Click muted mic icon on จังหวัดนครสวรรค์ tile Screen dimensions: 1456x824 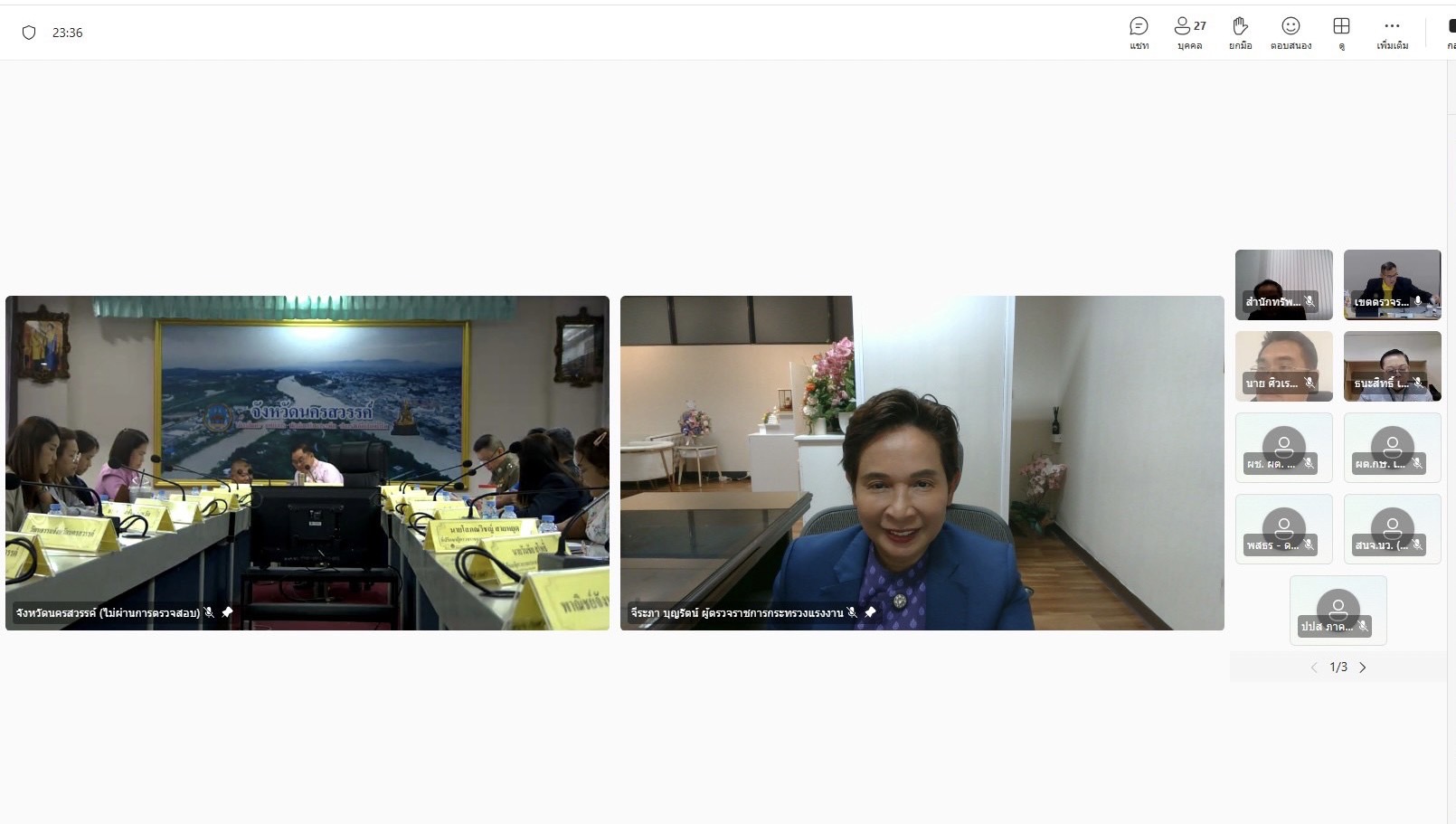(210, 612)
